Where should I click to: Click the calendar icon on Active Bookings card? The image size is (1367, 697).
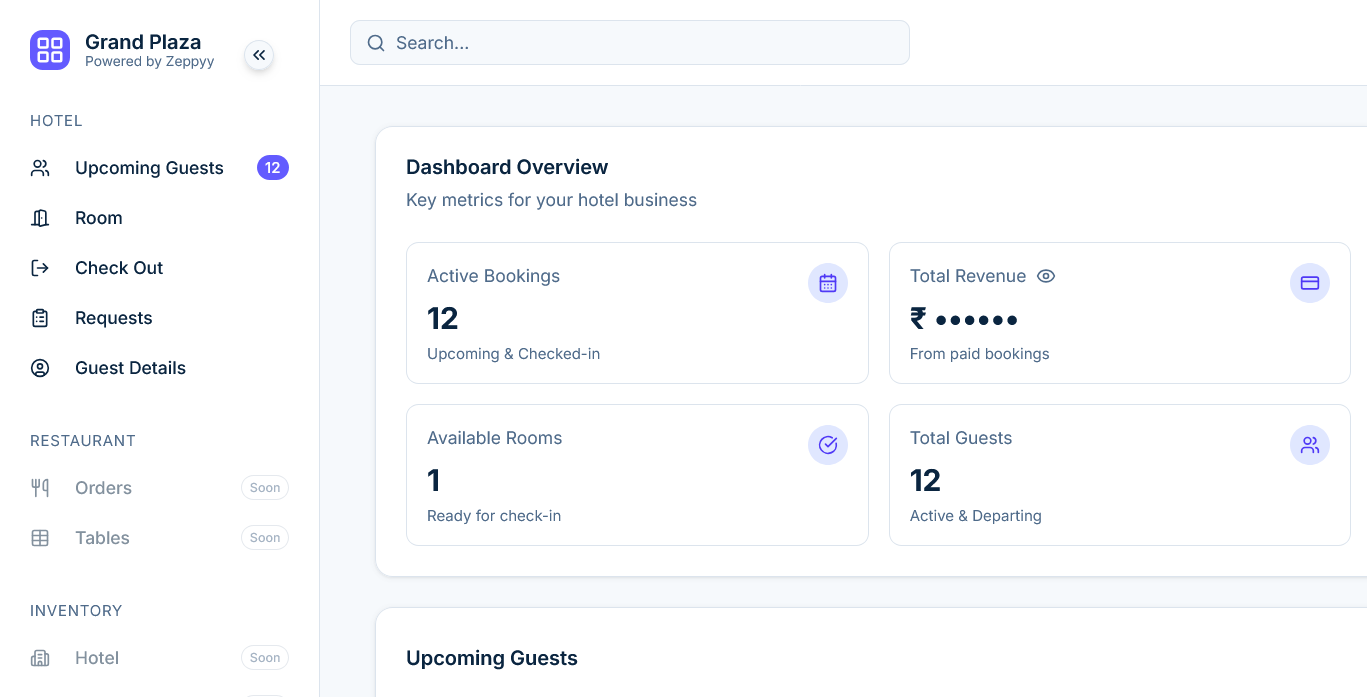coord(828,283)
